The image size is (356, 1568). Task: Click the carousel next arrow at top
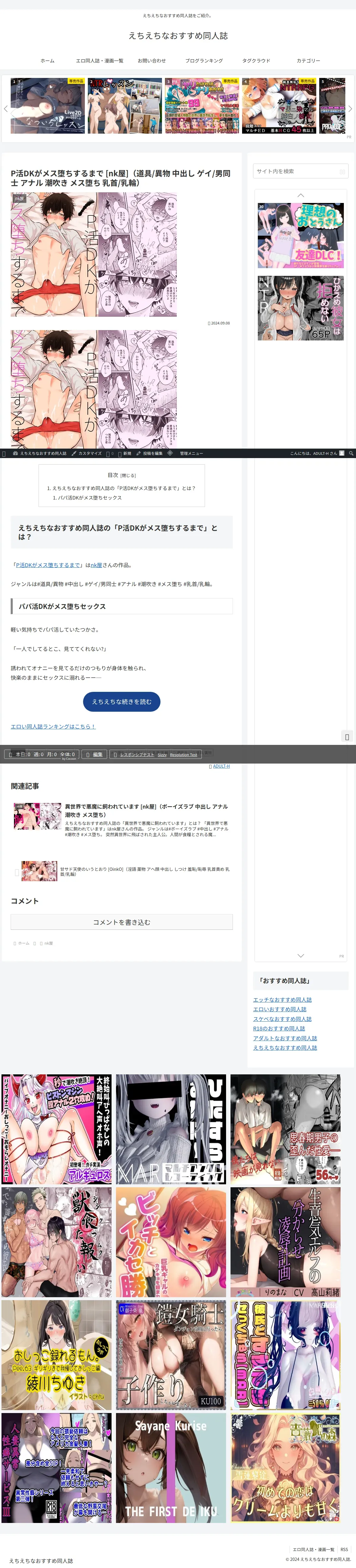pos(350,109)
